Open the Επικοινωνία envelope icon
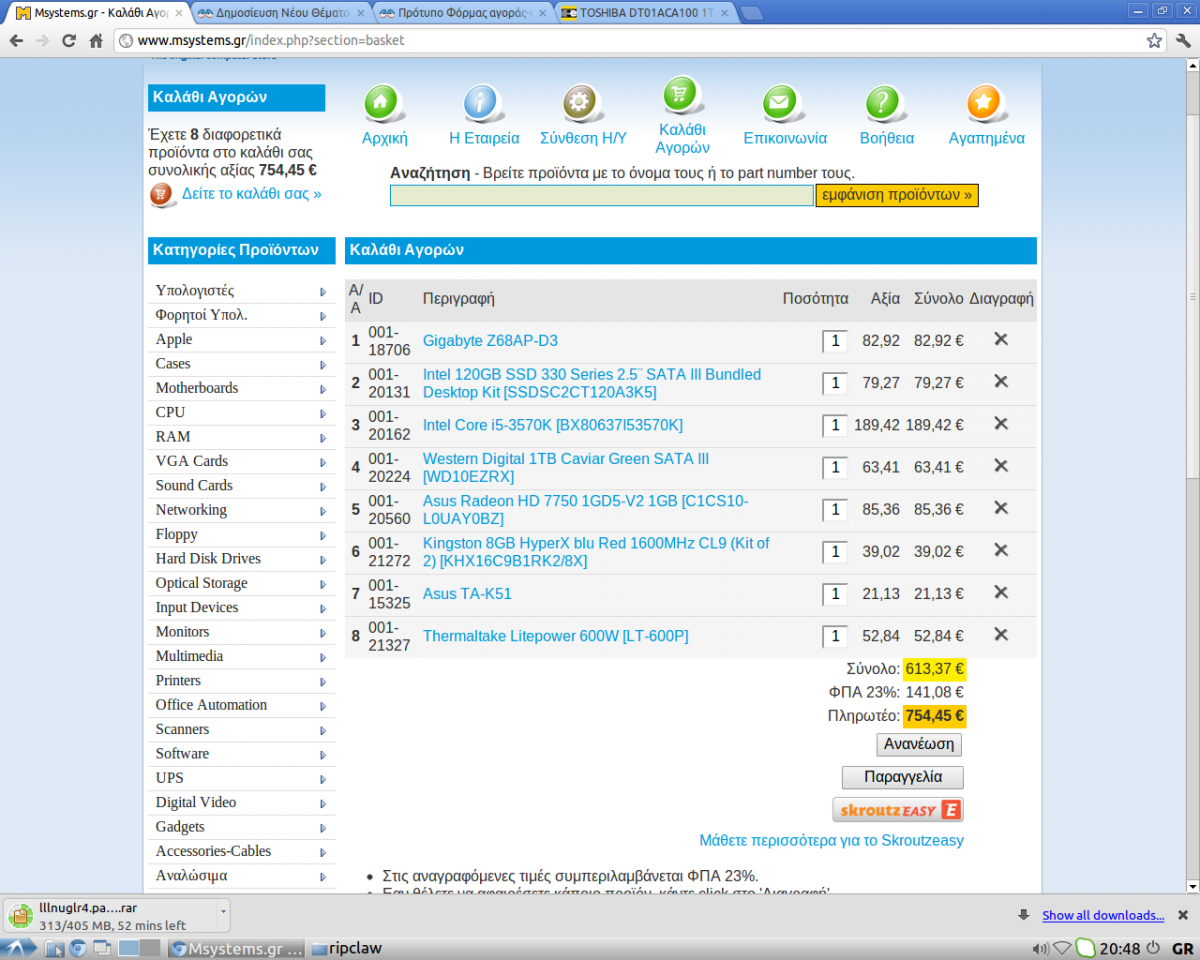Viewport: 1200px width, 960px height. (784, 103)
